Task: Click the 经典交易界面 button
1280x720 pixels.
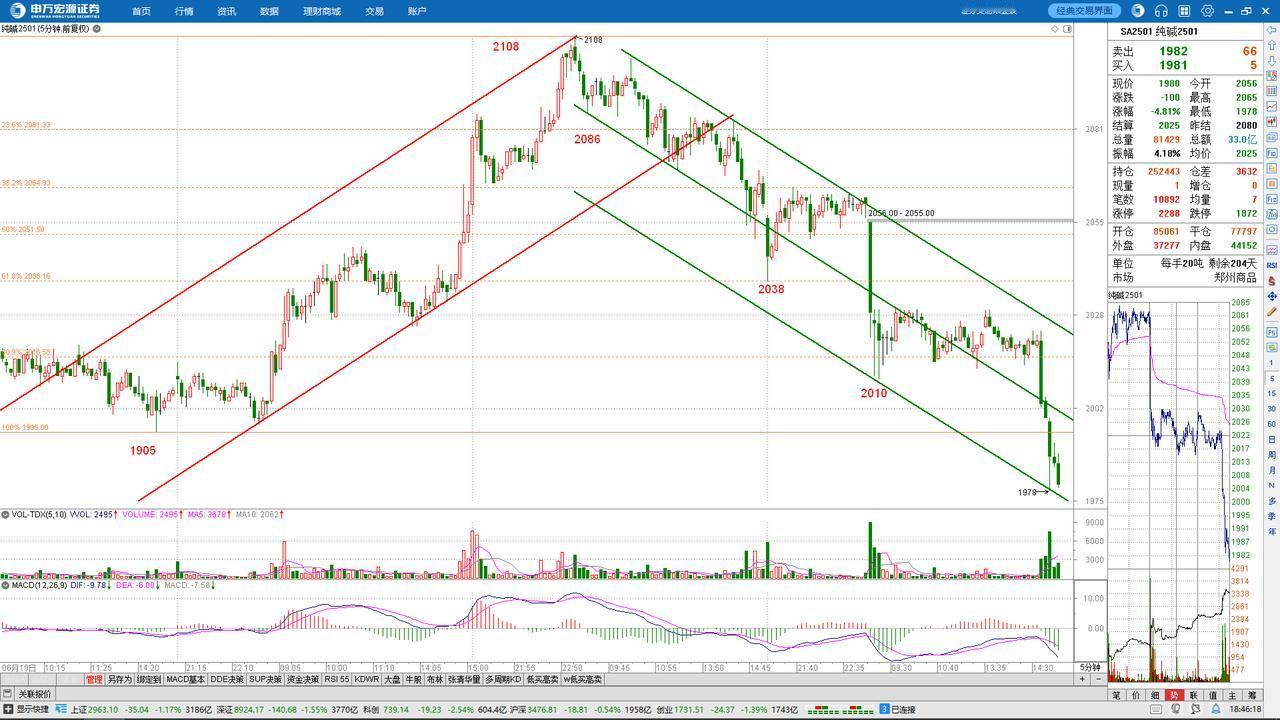Action: 1085,10
